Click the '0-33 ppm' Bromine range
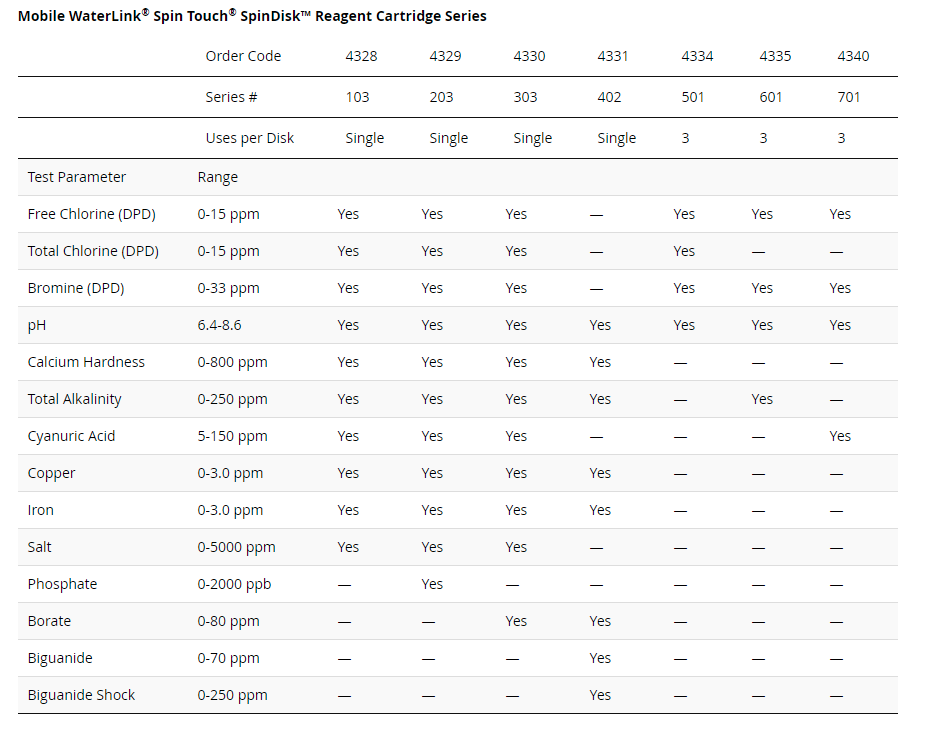 tap(228, 288)
